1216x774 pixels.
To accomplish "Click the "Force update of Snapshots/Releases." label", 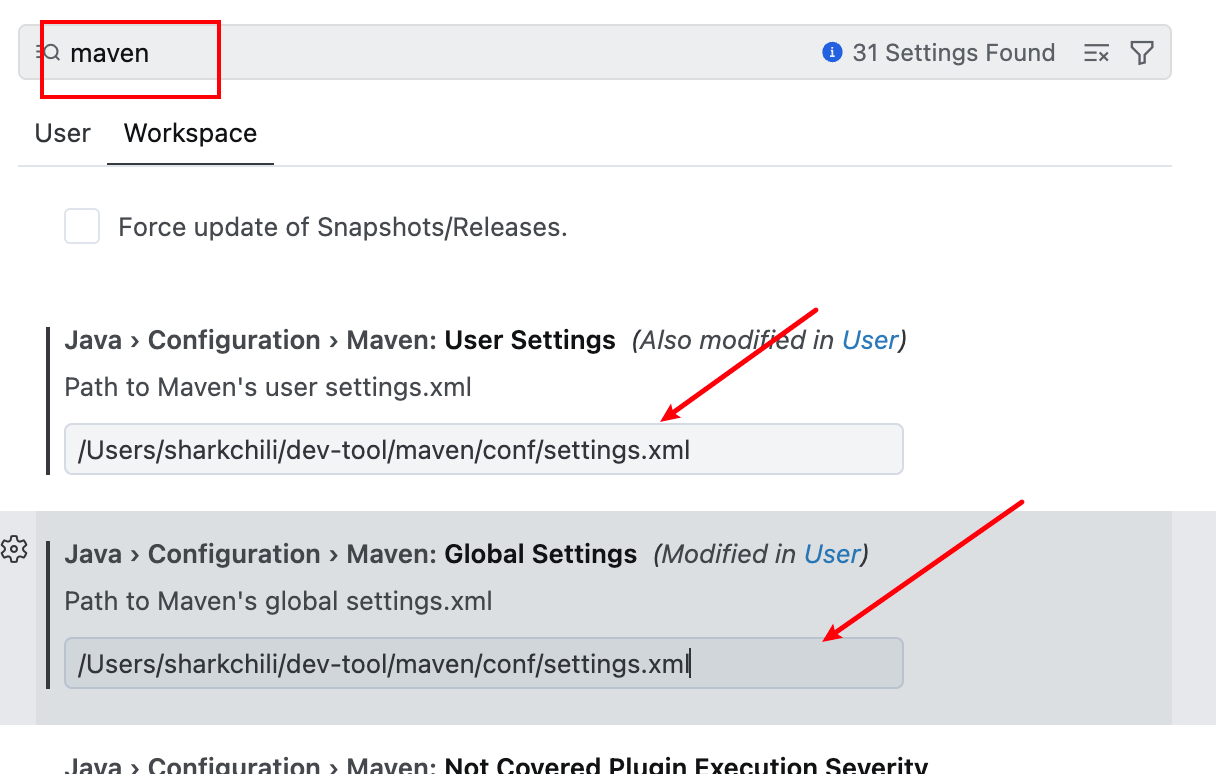I will click(x=343, y=227).
